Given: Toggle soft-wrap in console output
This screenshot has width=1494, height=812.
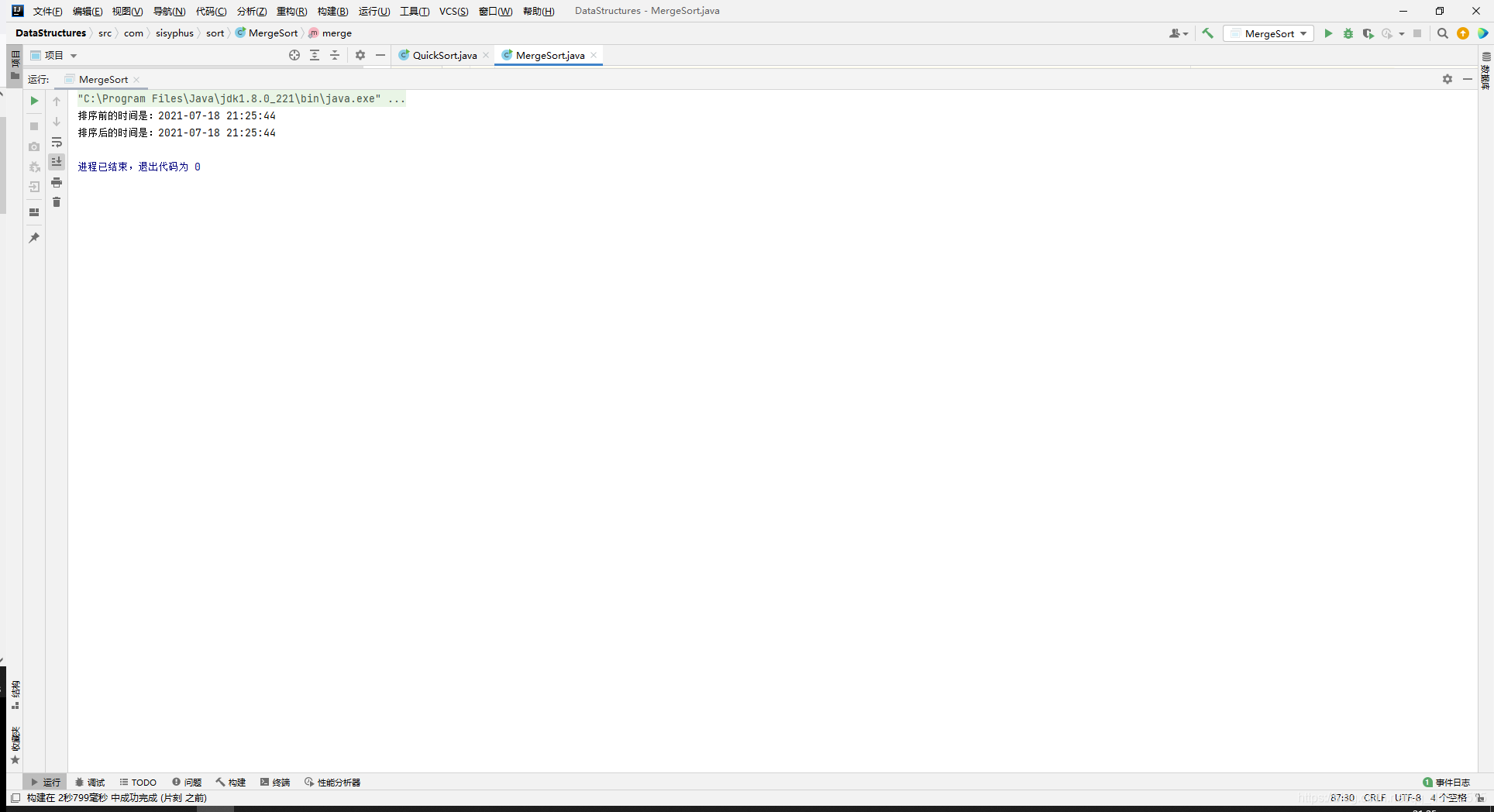Looking at the screenshot, I should (57, 143).
